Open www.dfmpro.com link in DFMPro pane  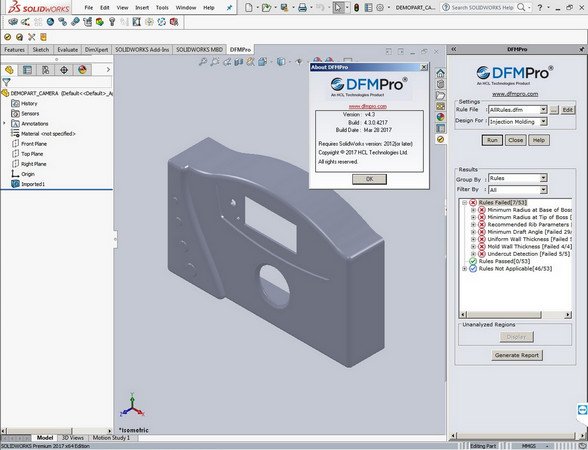515,94
